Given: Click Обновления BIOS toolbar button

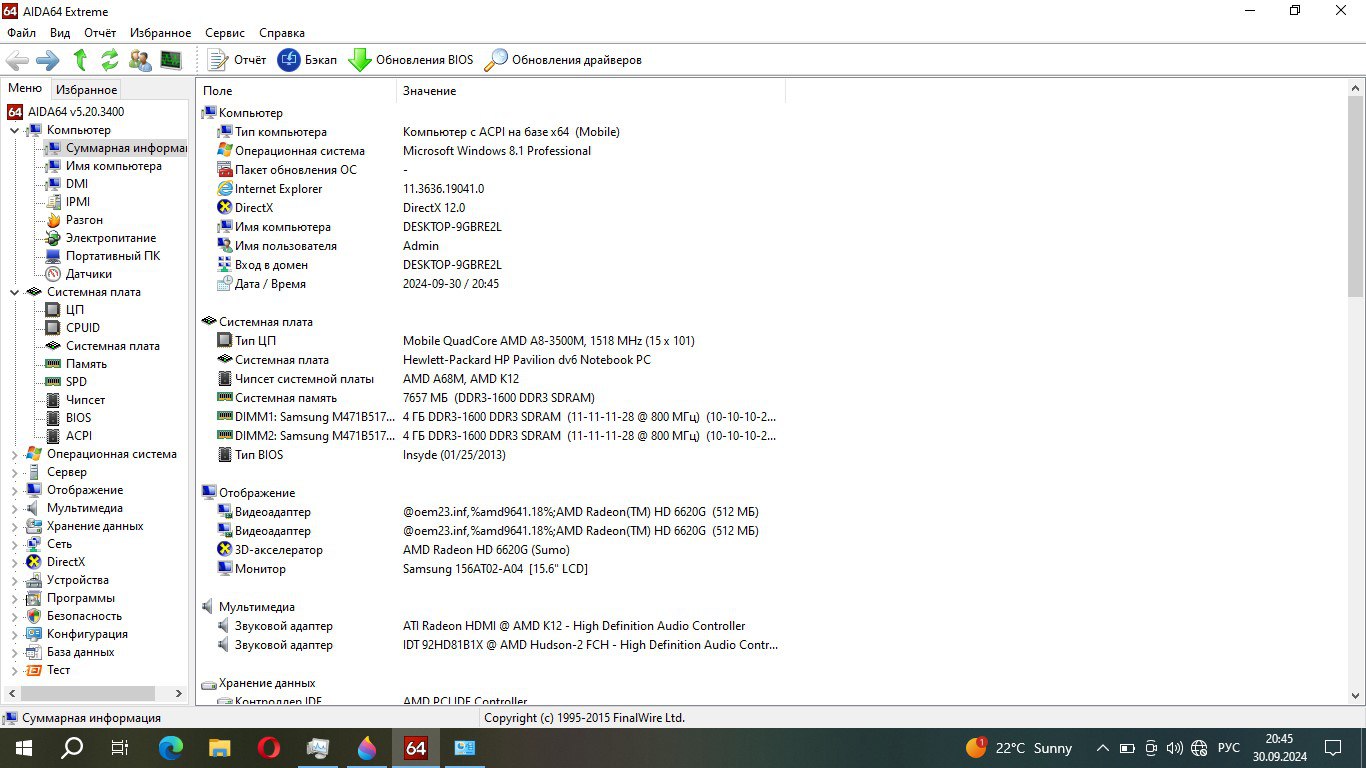Looking at the screenshot, I should point(410,60).
